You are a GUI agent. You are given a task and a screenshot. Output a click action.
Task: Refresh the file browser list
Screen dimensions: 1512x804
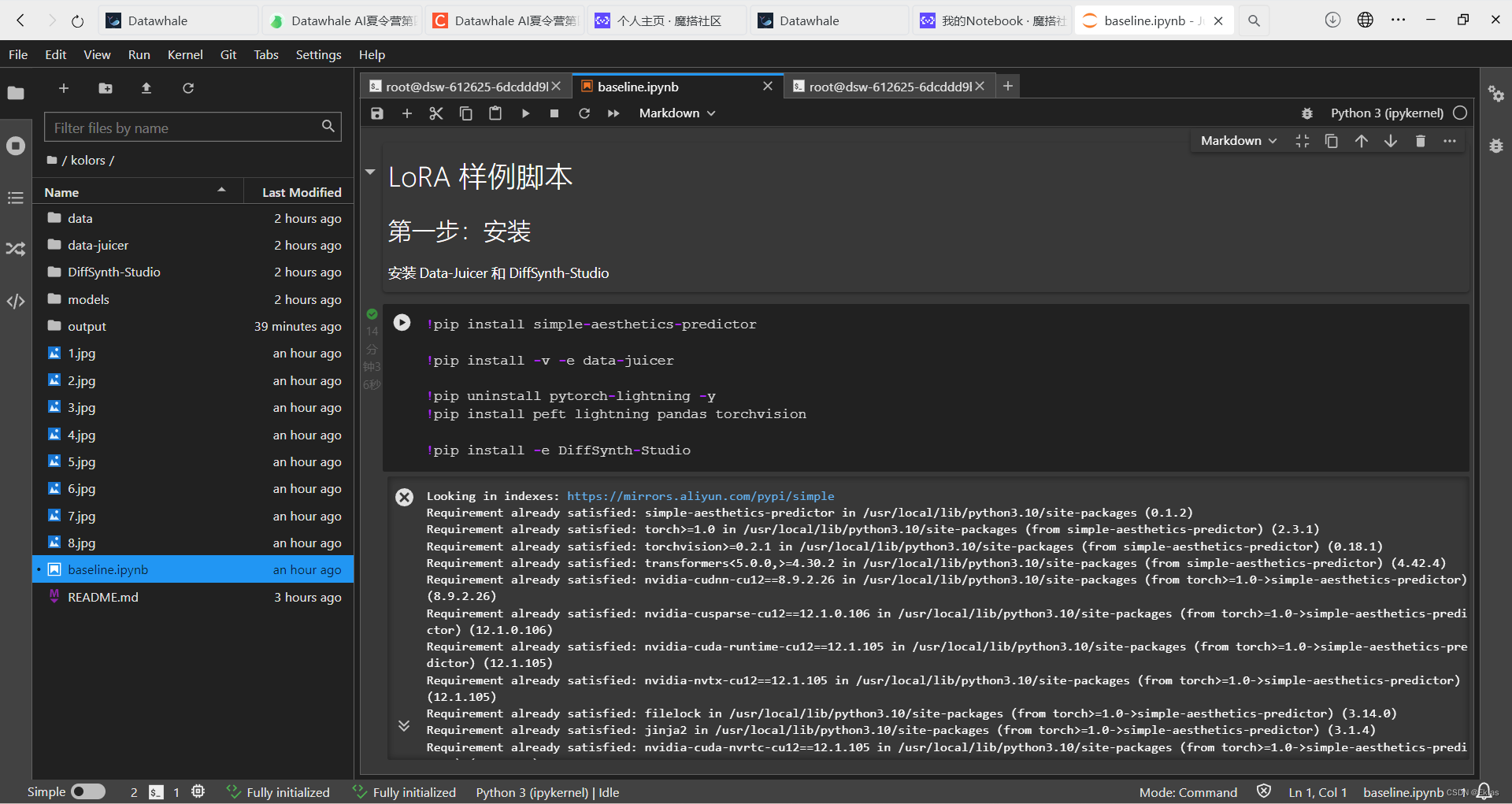pyautogui.click(x=188, y=88)
